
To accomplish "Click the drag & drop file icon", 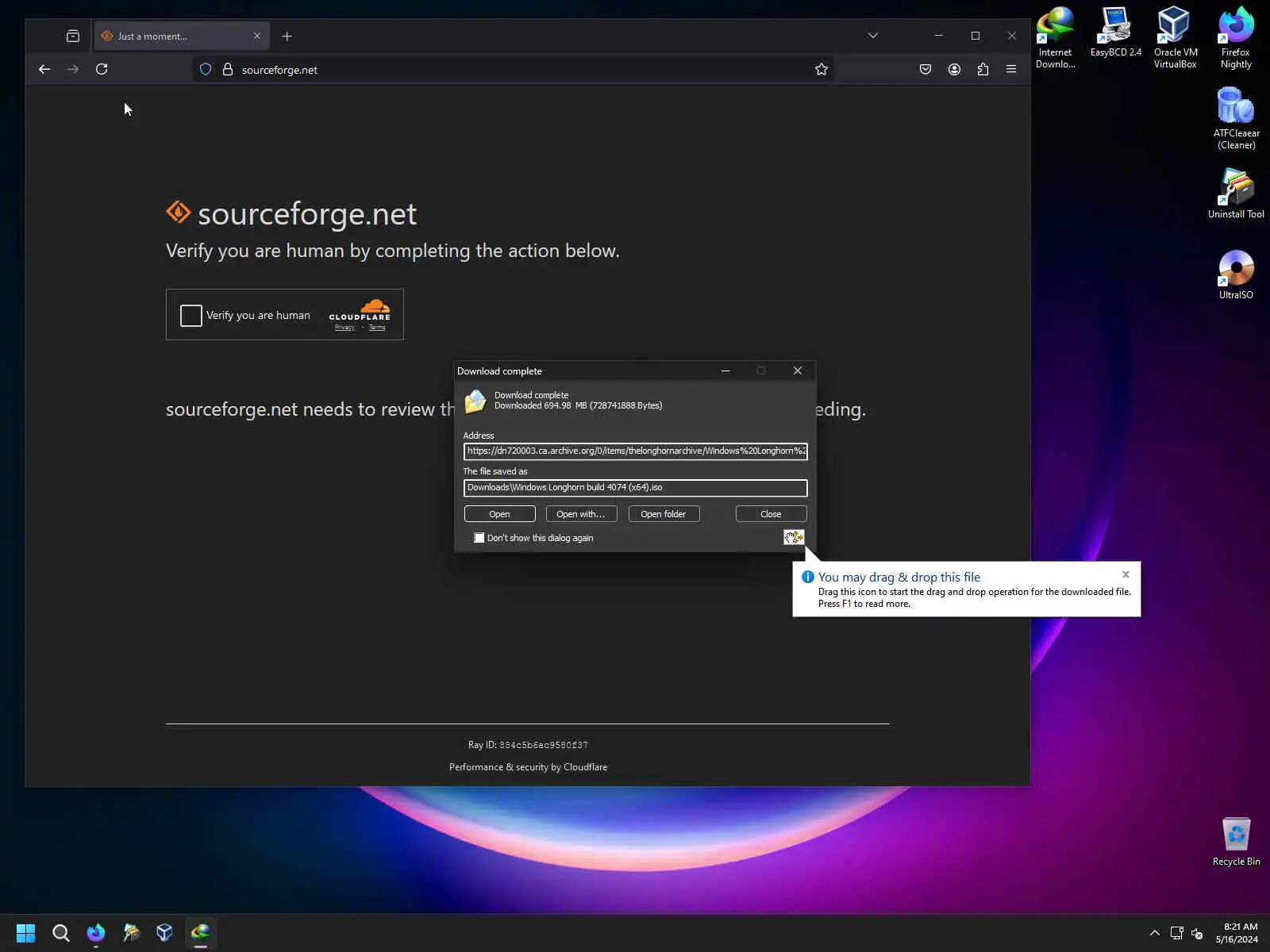I will pos(794,538).
